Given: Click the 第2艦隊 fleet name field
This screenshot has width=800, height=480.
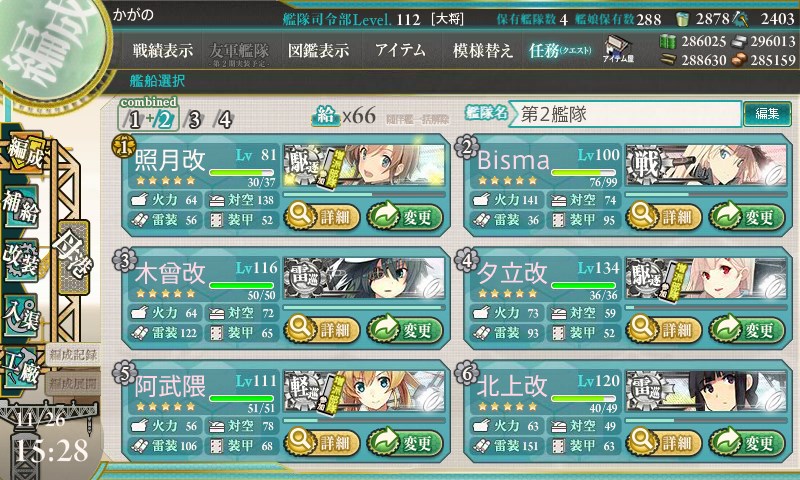Looking at the screenshot, I should click(x=625, y=114).
